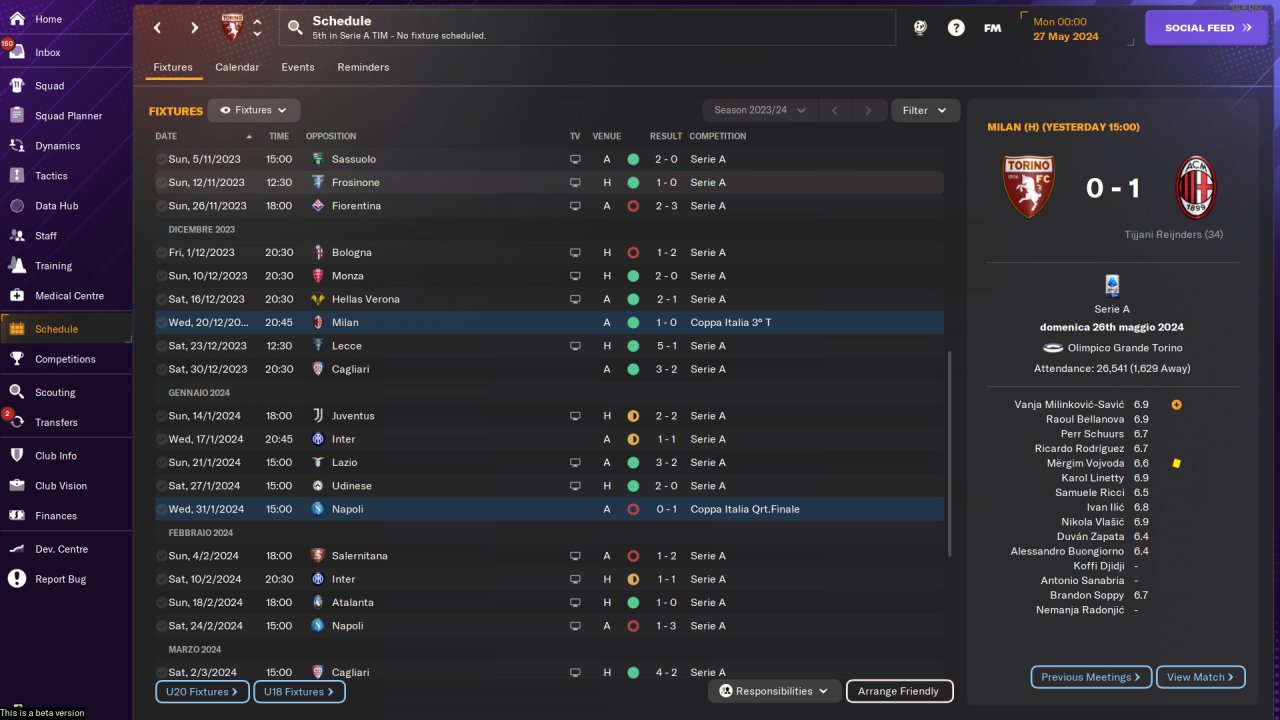Open the FM menu icon

click(992, 28)
